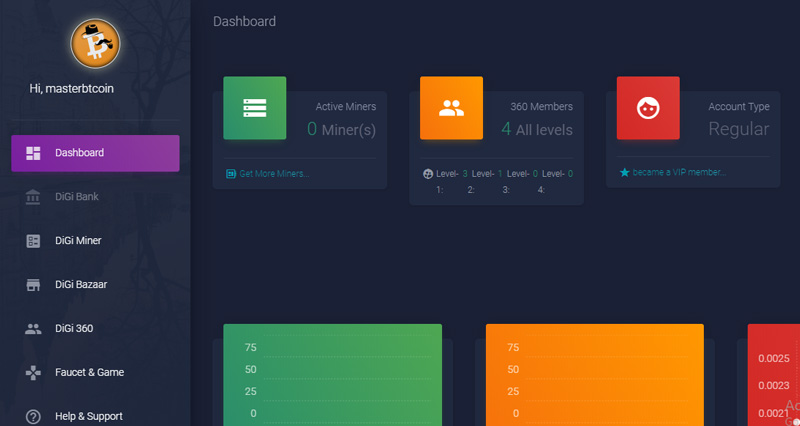Click the orange chart card
Image resolution: width=800 pixels, height=426 pixels.
[x=594, y=374]
